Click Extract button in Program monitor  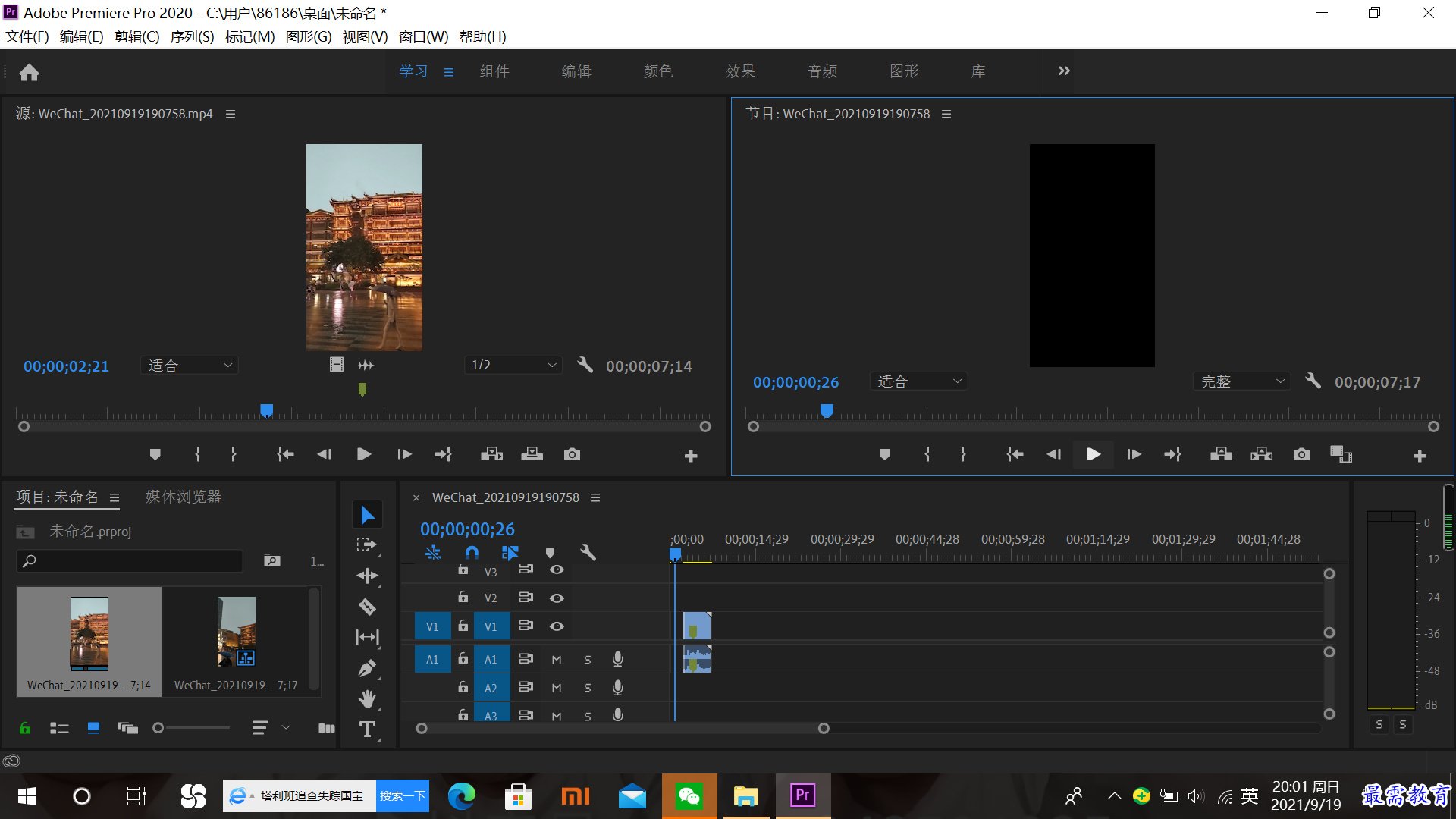tap(1261, 454)
